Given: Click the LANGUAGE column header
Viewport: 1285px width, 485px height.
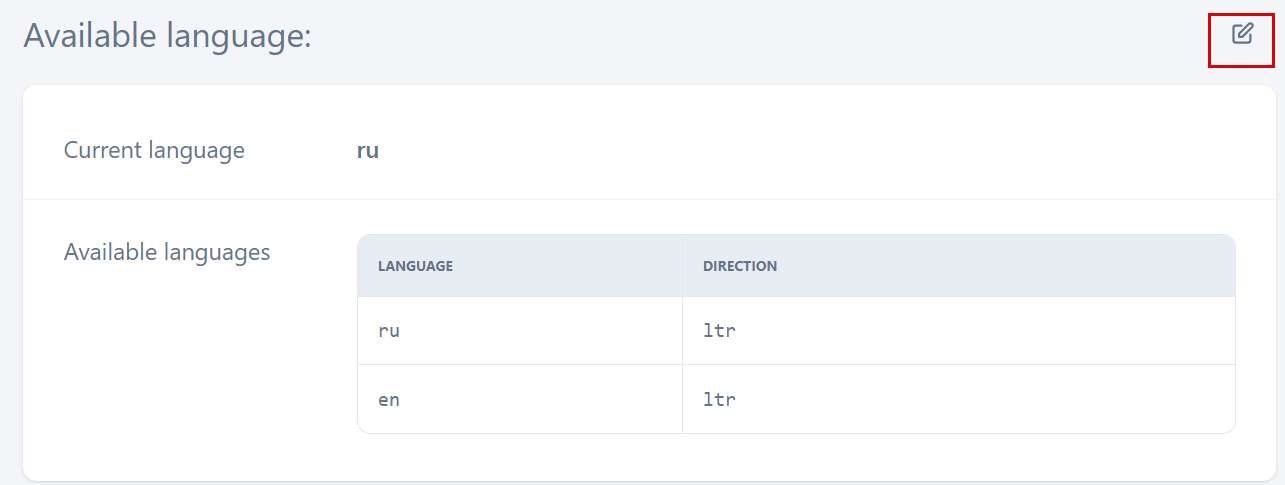Looking at the screenshot, I should [x=415, y=266].
